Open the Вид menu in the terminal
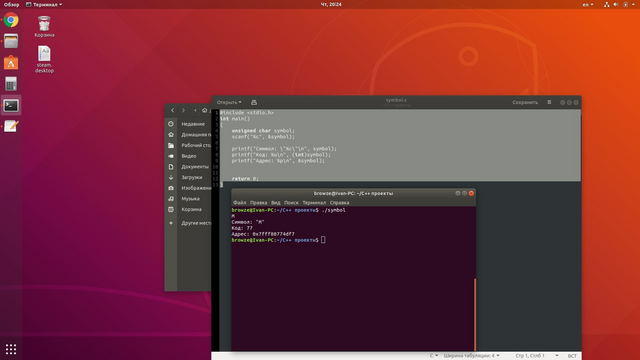Screen dimensions: 640x360 [276, 202]
